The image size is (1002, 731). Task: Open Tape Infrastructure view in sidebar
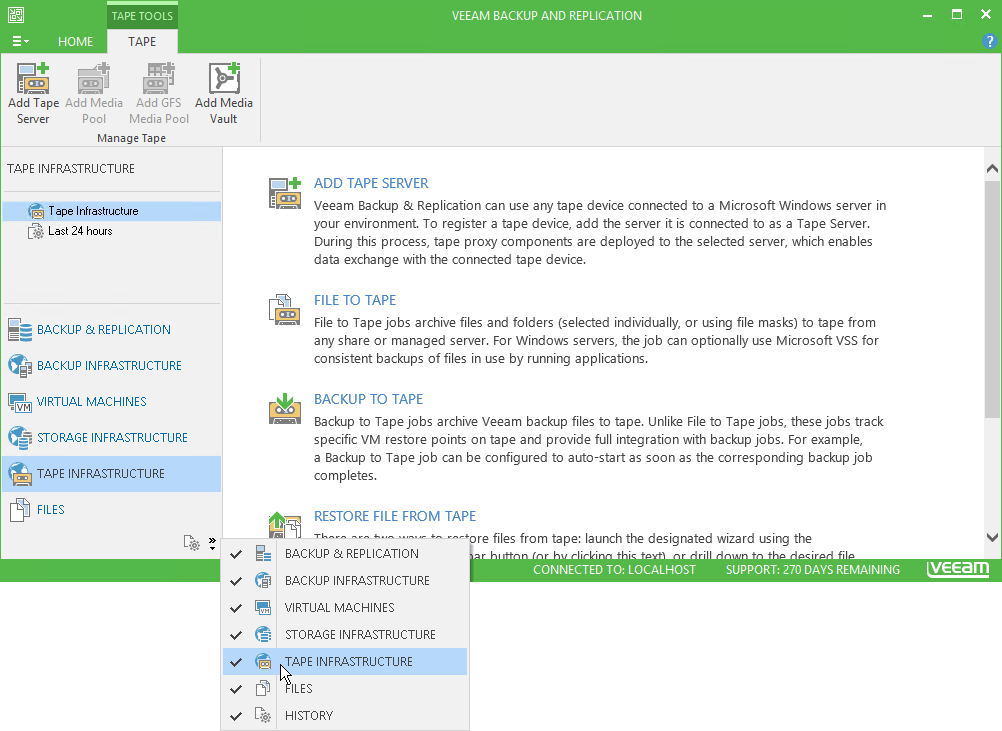coord(111,473)
